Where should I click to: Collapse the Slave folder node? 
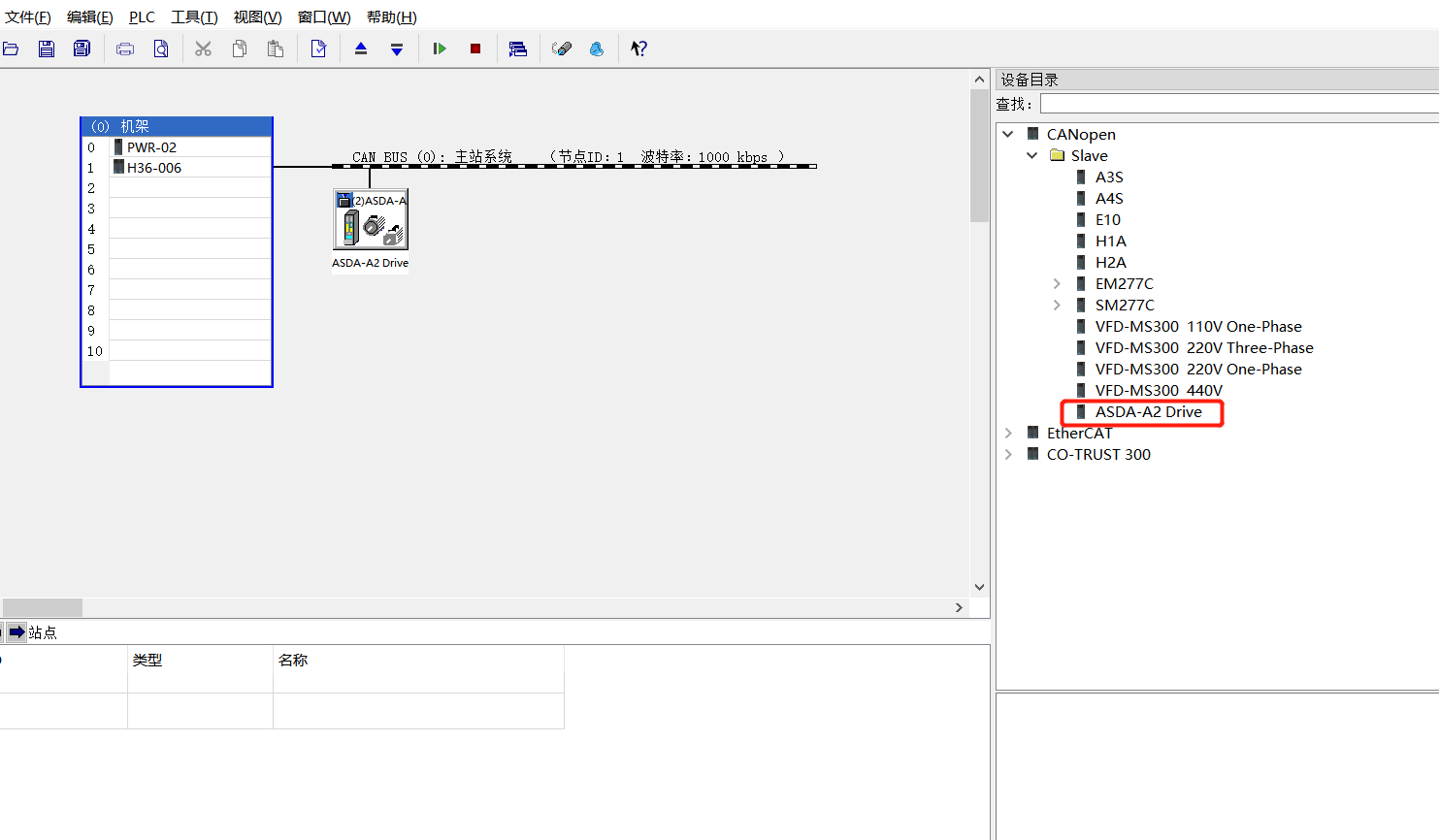coord(1032,155)
